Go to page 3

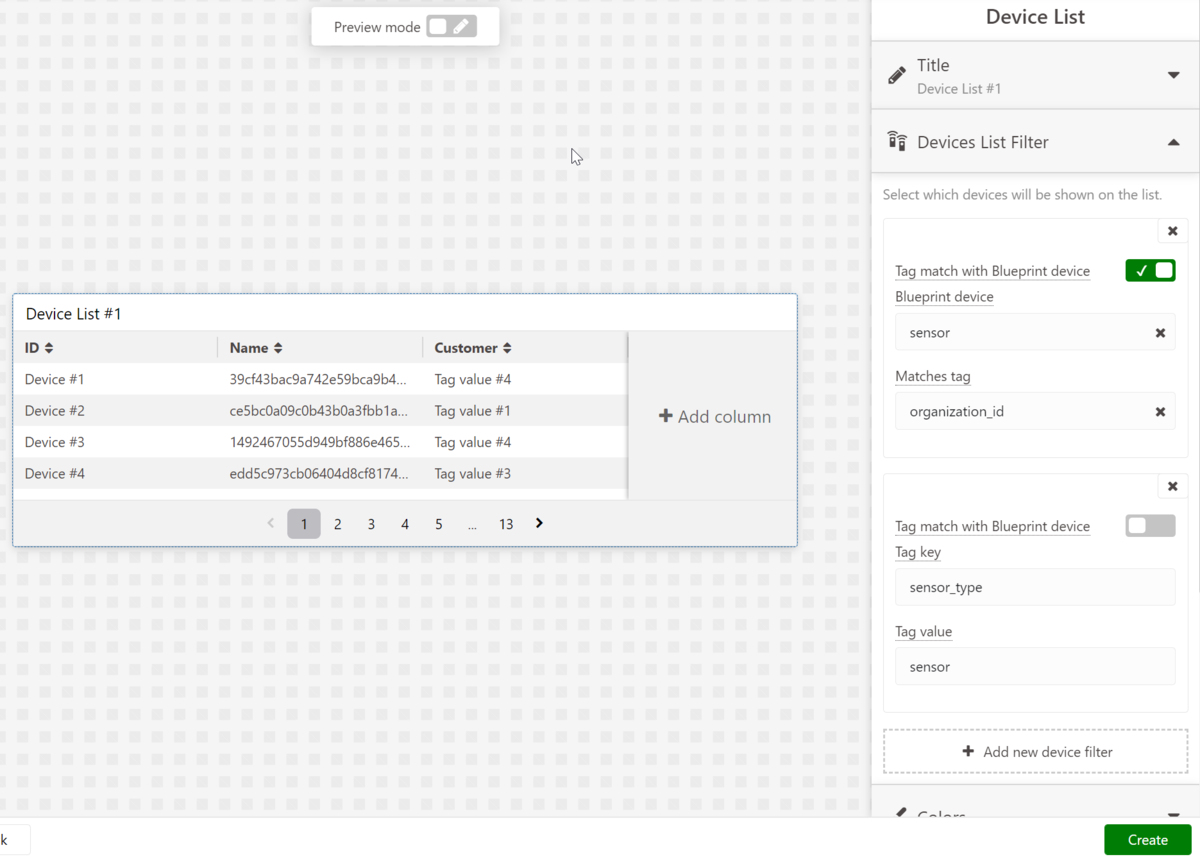click(371, 524)
